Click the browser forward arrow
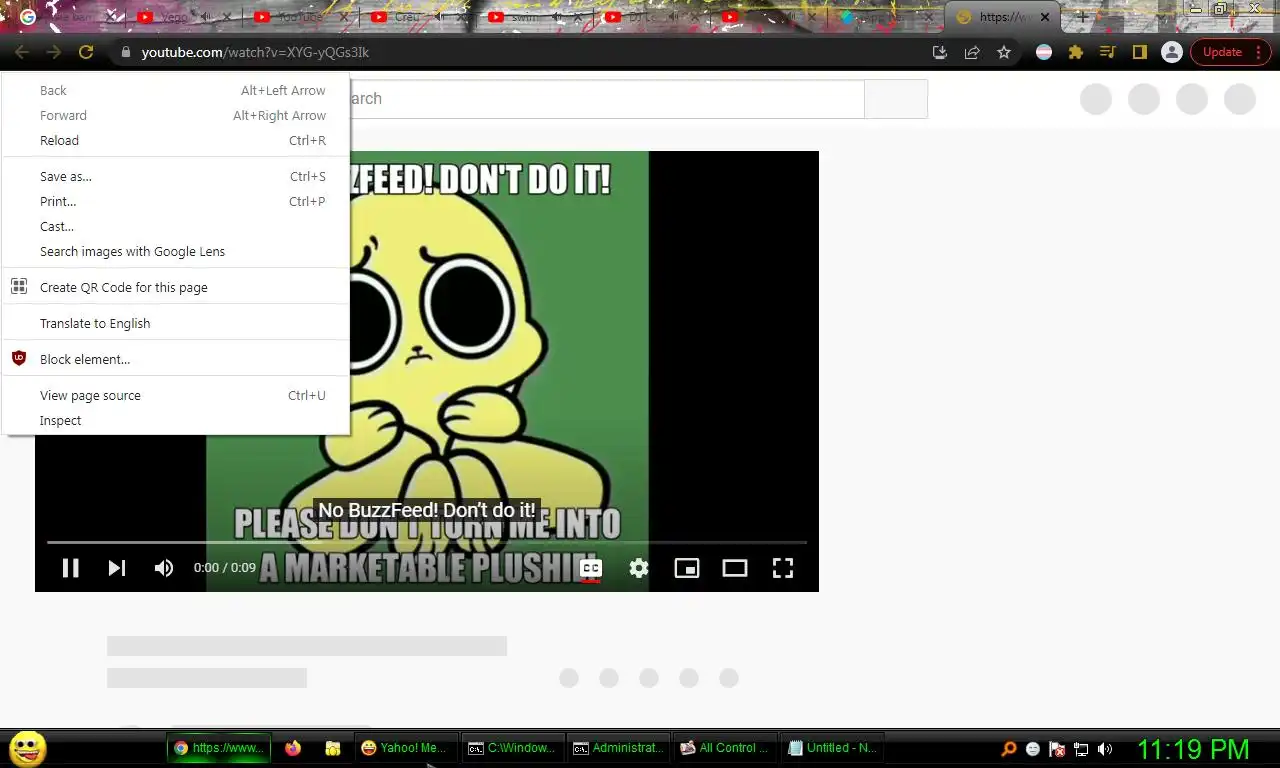1280x768 pixels. coord(54,52)
